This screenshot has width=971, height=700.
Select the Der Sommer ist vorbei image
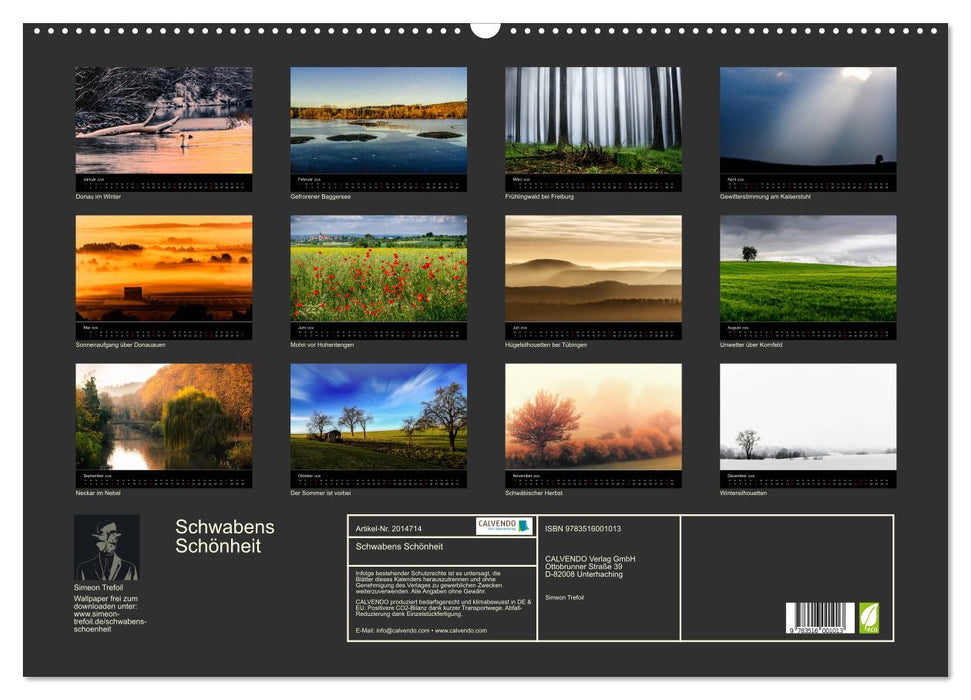pyautogui.click(x=378, y=417)
